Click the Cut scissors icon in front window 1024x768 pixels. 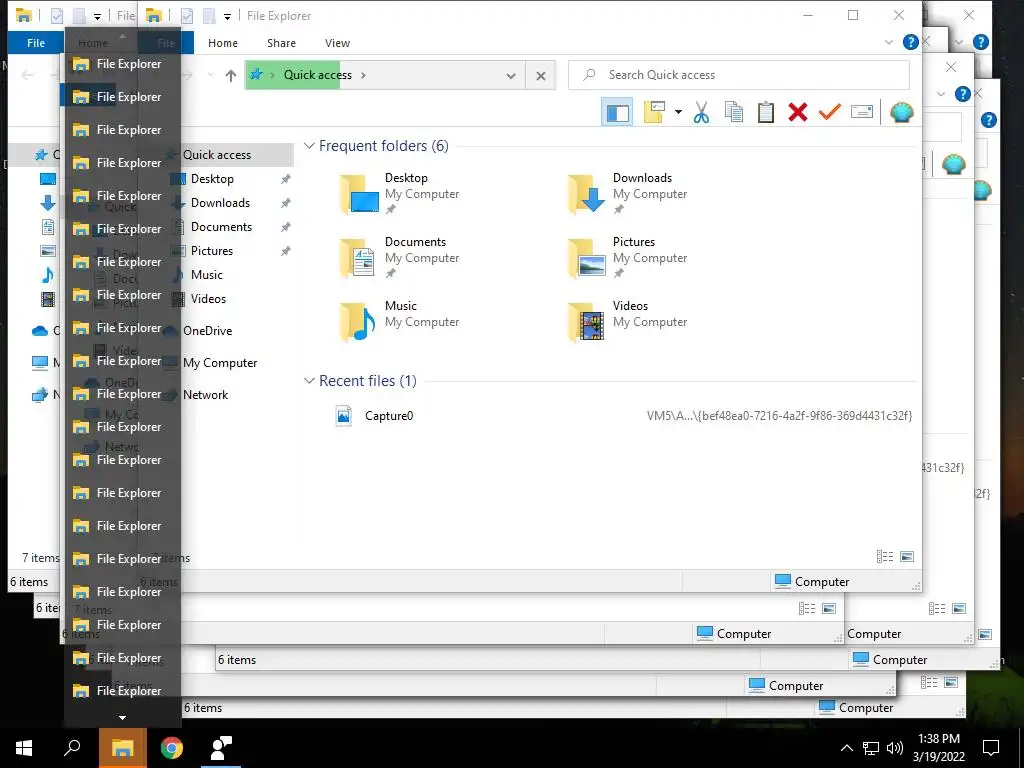coord(701,112)
